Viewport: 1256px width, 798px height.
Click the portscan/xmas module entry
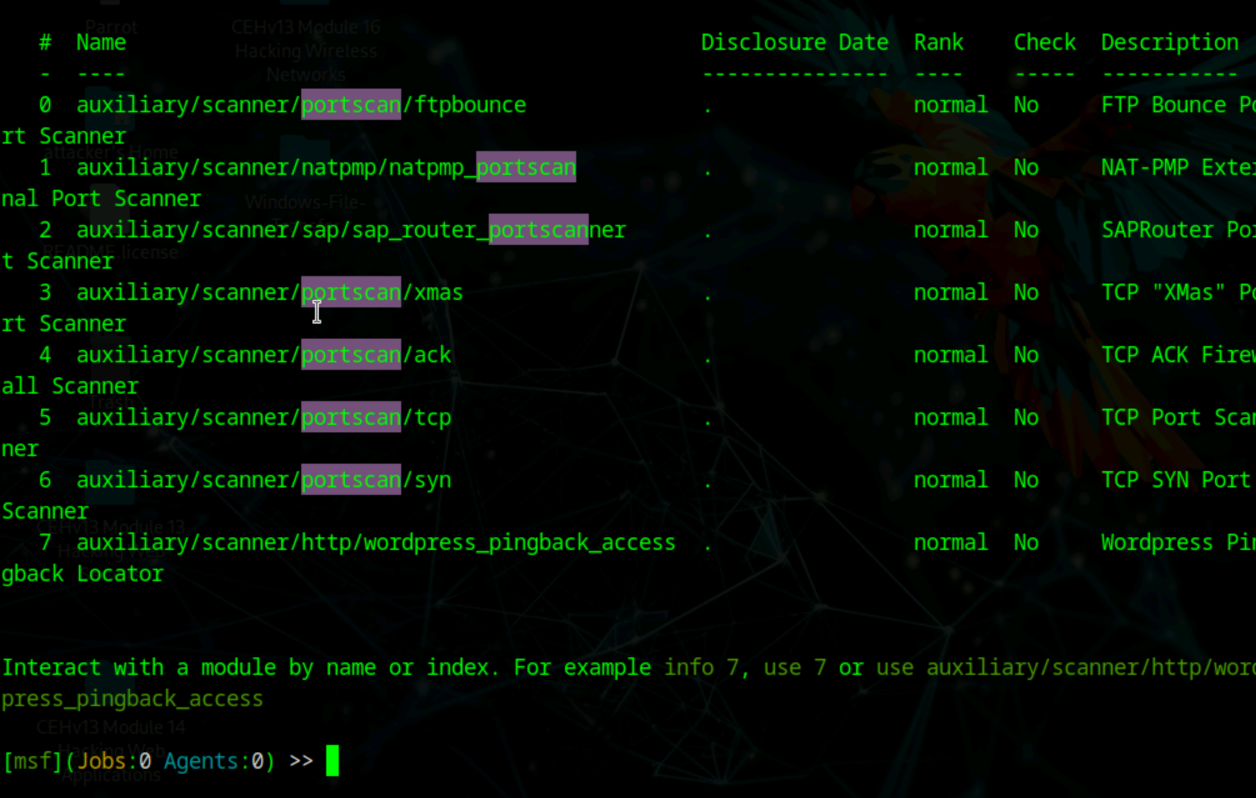(270, 293)
